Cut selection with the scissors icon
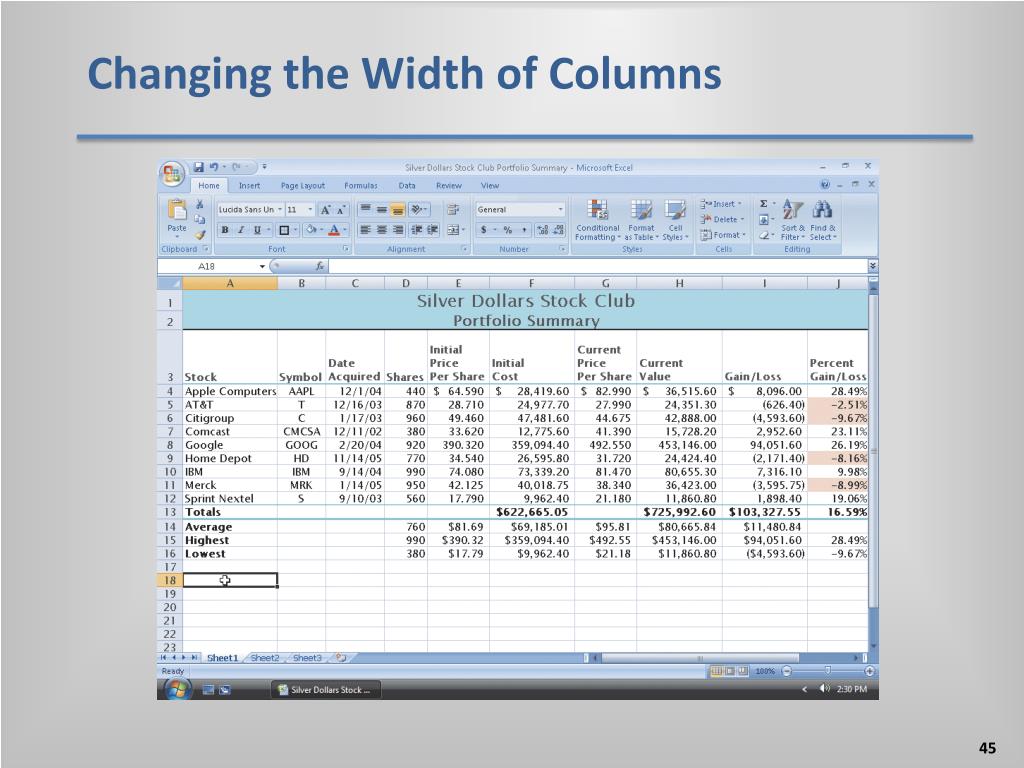Image resolution: width=1024 pixels, height=768 pixels. (x=200, y=204)
